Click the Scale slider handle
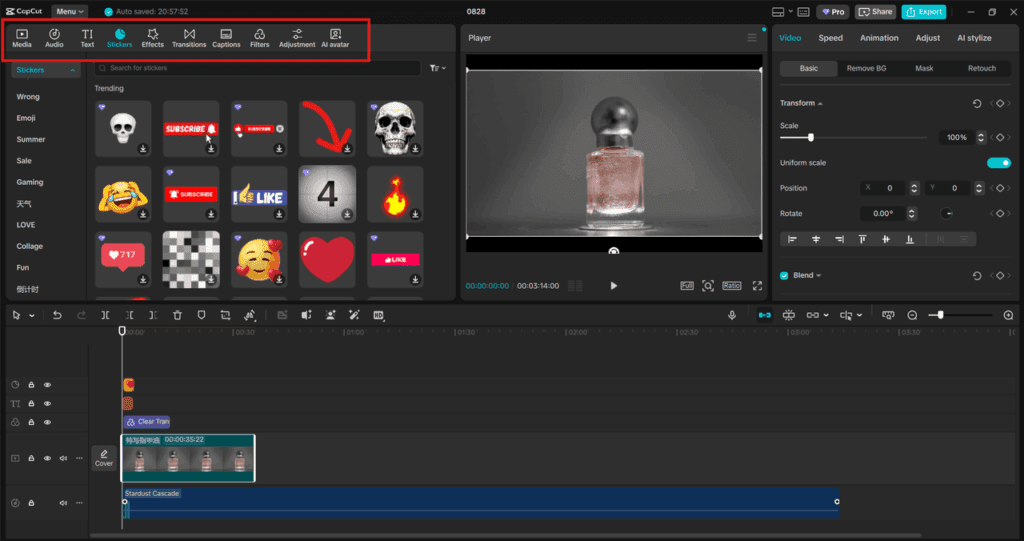This screenshot has width=1024, height=541. [811, 137]
